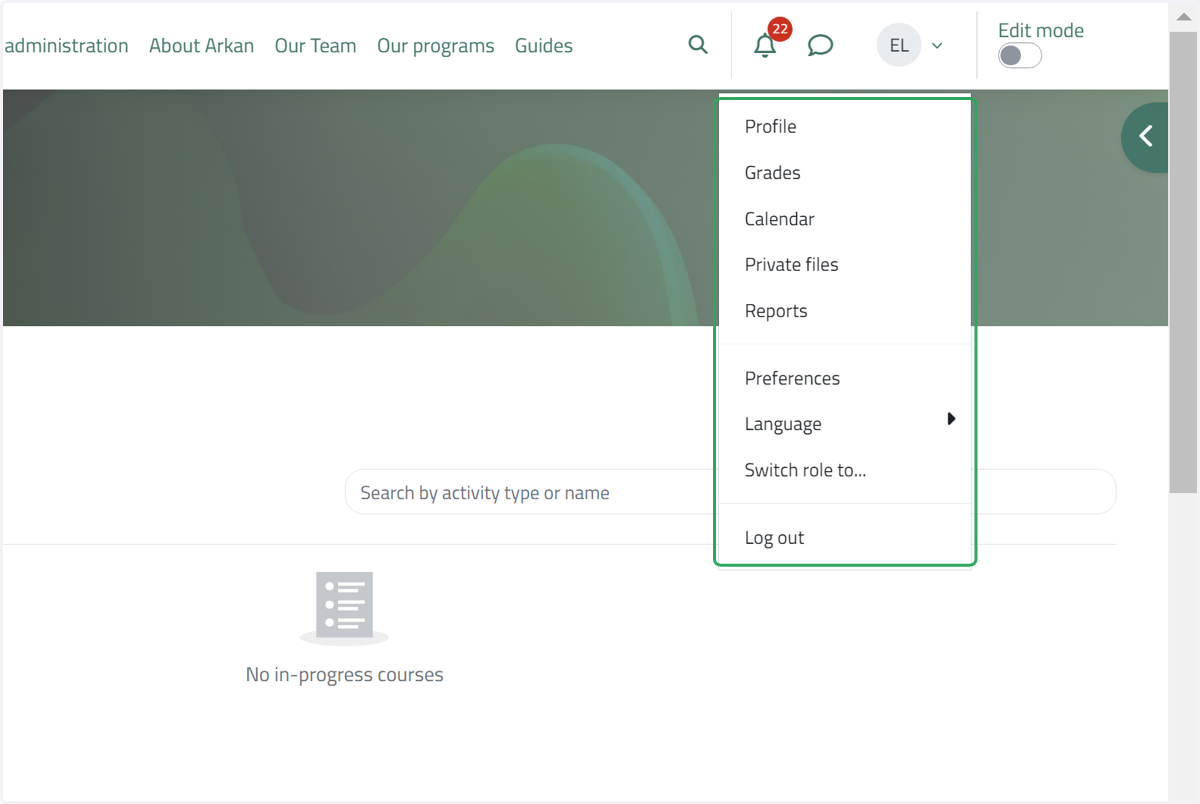The image size is (1200, 804).
Task: Click the No in-progress courses text
Action: tap(344, 675)
